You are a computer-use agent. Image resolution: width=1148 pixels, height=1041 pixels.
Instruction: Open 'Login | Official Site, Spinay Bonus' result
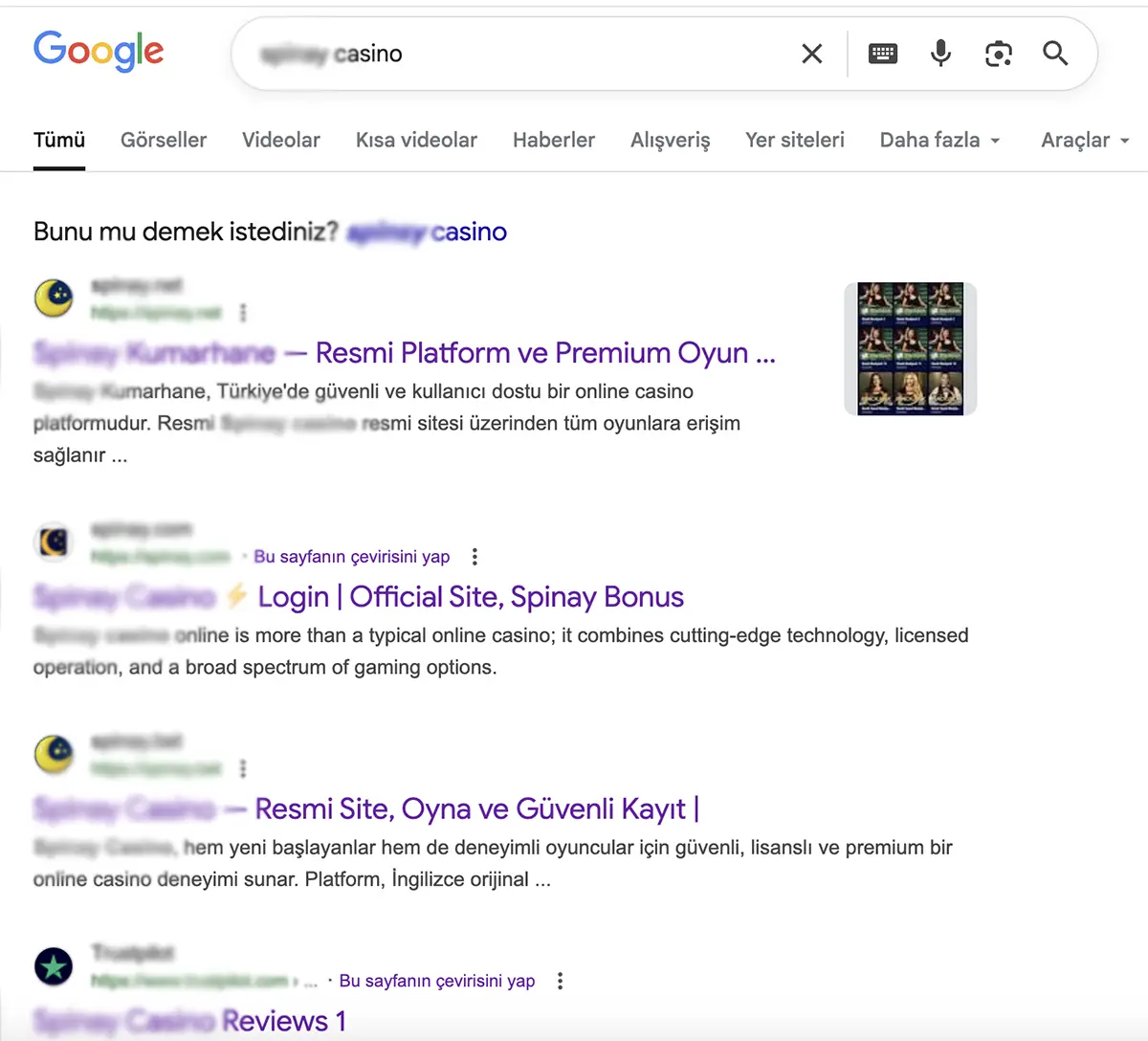(359, 597)
